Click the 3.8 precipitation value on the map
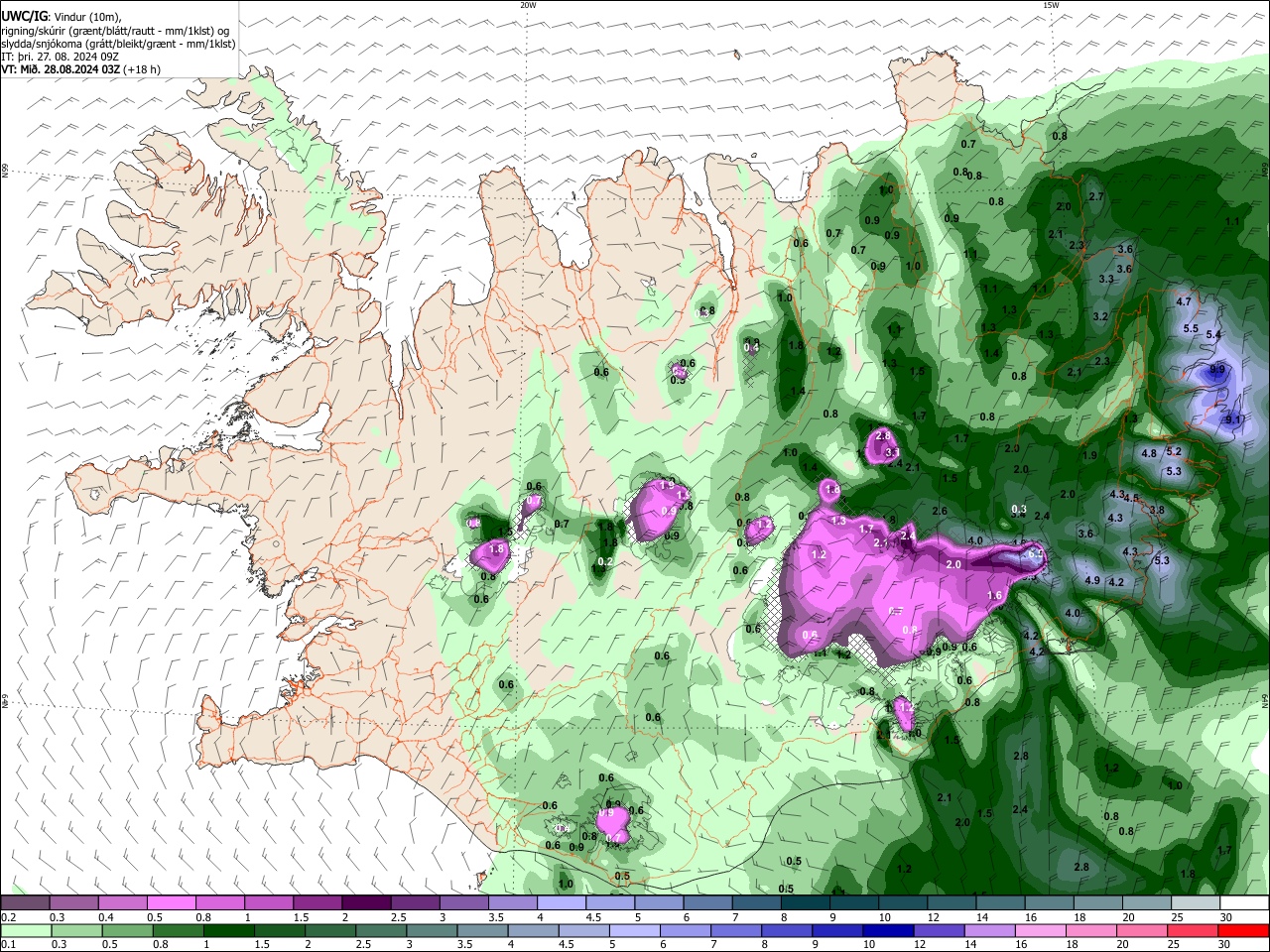This screenshot has width=1270, height=952. tap(1157, 510)
